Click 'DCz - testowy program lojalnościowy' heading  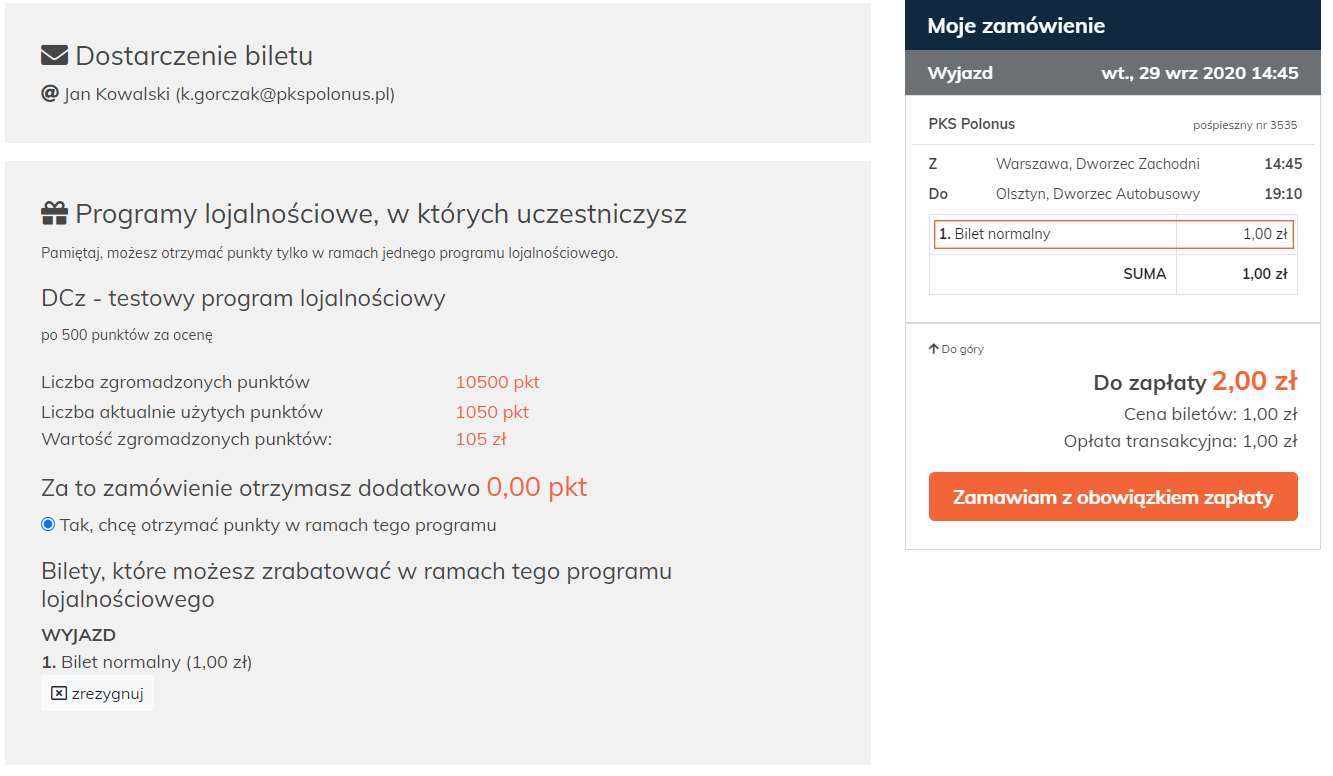243,298
